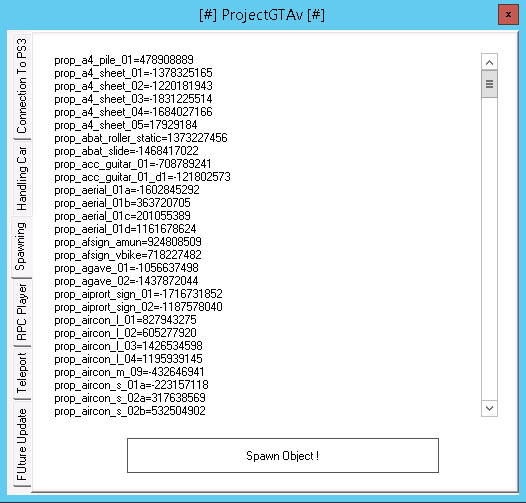Screen dimensions: 526x503
Task: Choose prop_abat_slide from the object list
Action: coord(126,151)
